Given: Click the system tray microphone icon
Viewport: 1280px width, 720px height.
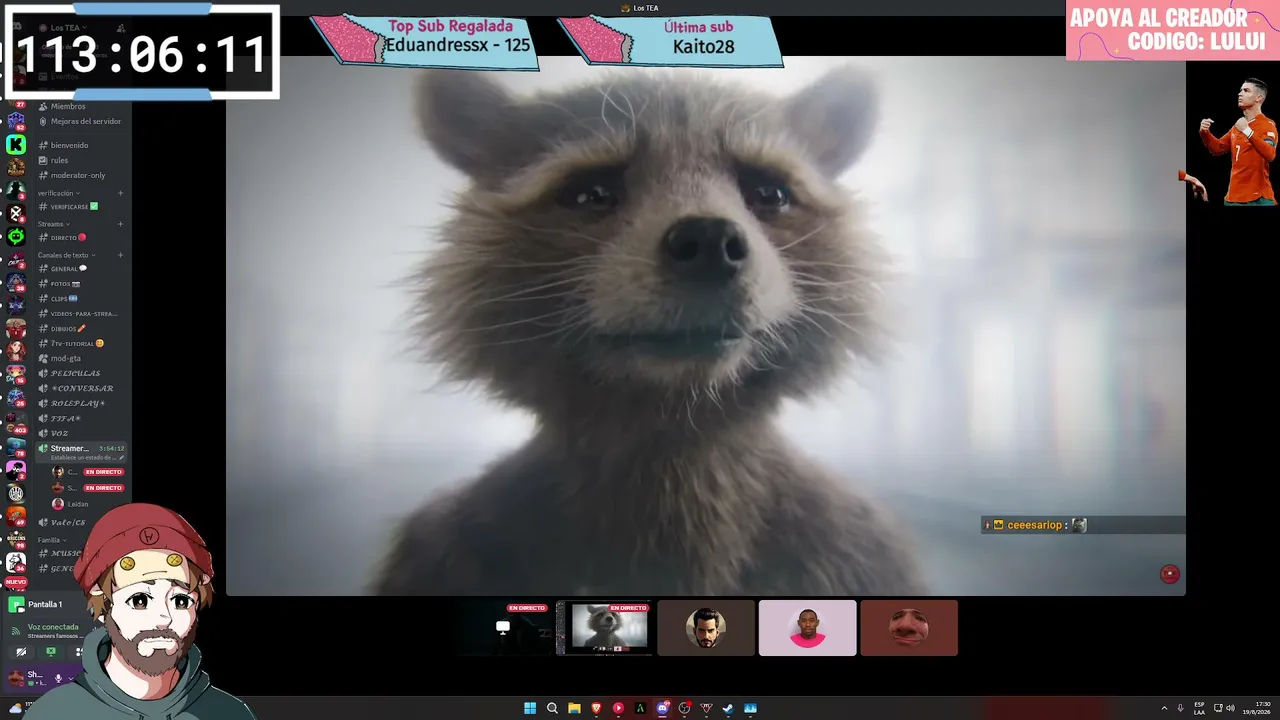Looking at the screenshot, I should click(x=1181, y=708).
